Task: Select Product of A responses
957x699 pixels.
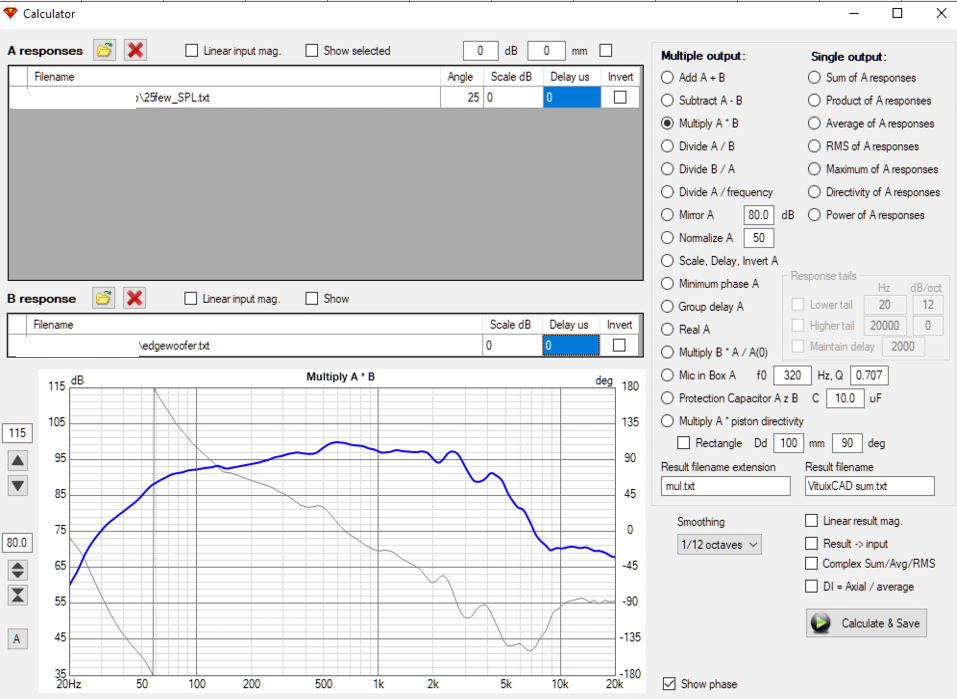Action: pyautogui.click(x=814, y=100)
